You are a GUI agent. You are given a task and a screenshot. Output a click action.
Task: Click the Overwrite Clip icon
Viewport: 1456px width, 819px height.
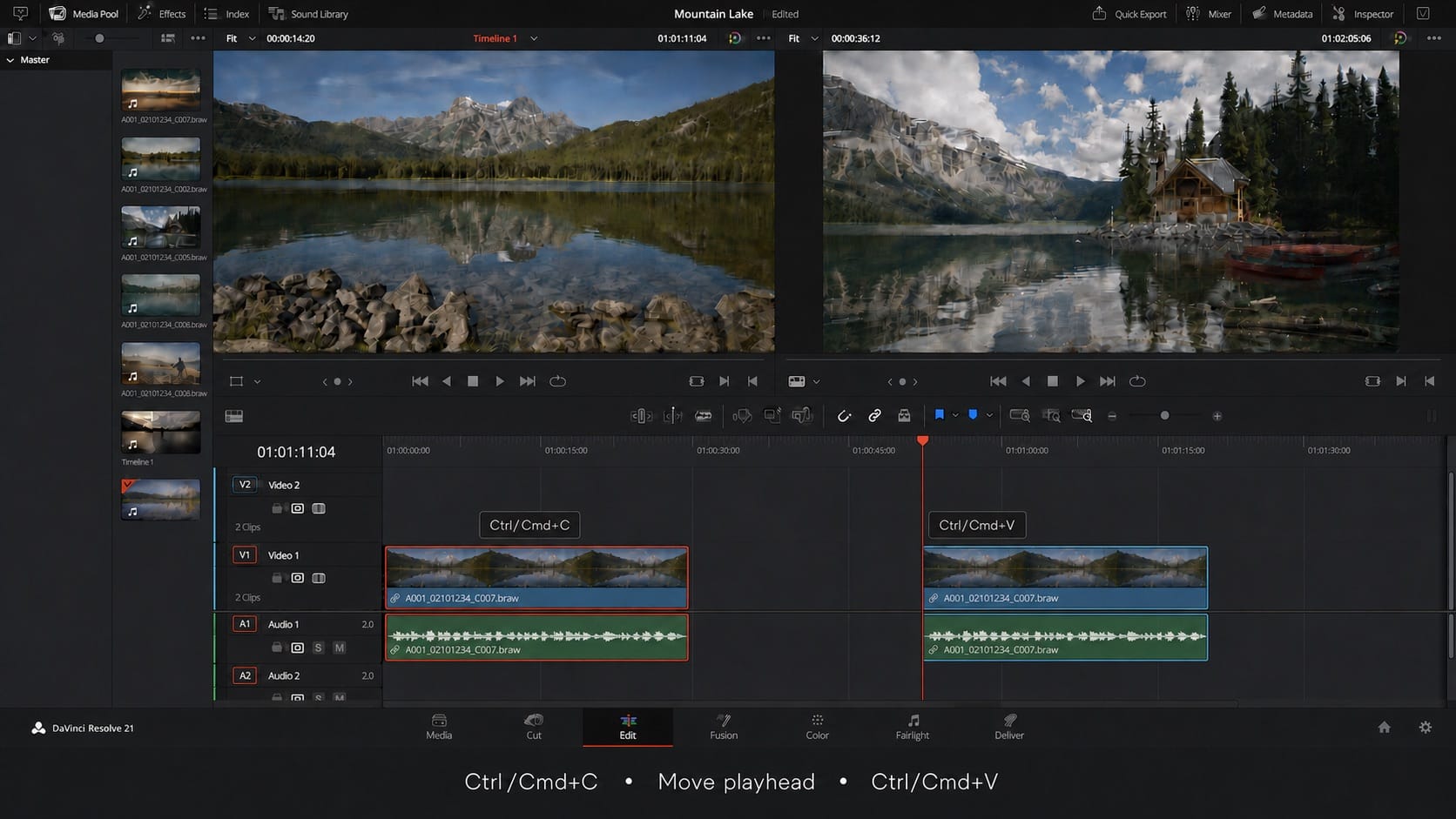tap(772, 416)
